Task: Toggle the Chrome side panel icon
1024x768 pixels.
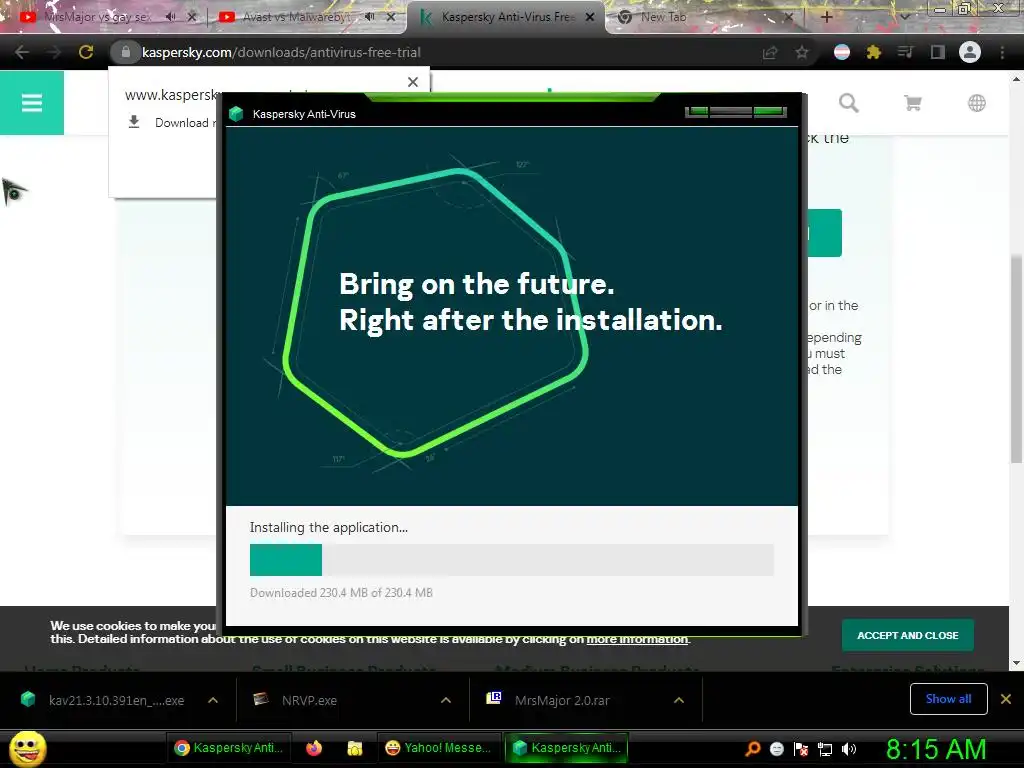Action: [937, 52]
